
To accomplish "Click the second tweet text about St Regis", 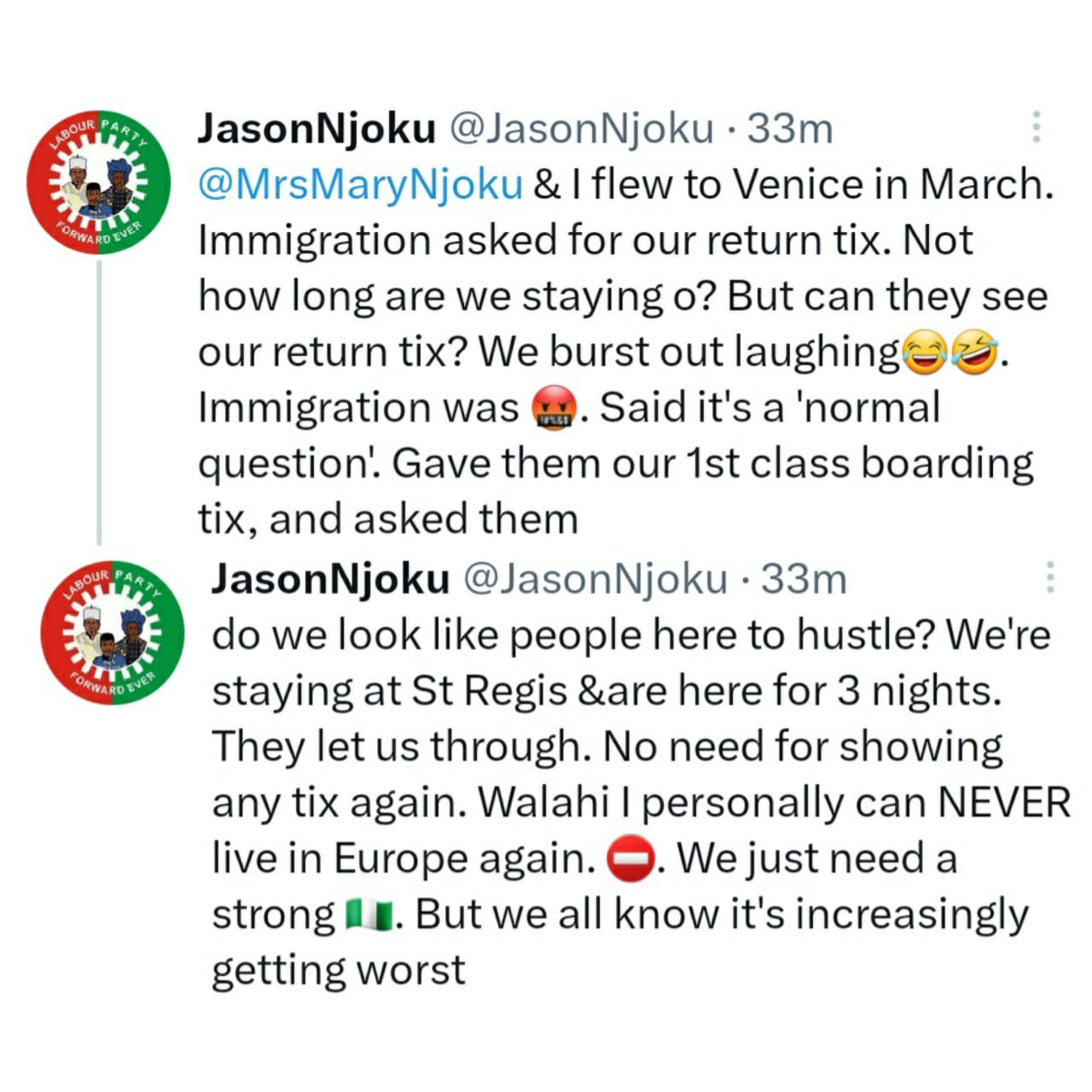I will click(640, 802).
